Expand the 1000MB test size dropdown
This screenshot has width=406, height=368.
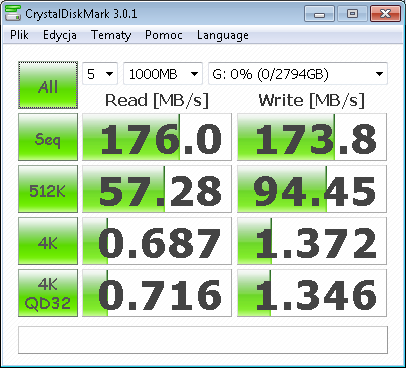pyautogui.click(x=163, y=74)
